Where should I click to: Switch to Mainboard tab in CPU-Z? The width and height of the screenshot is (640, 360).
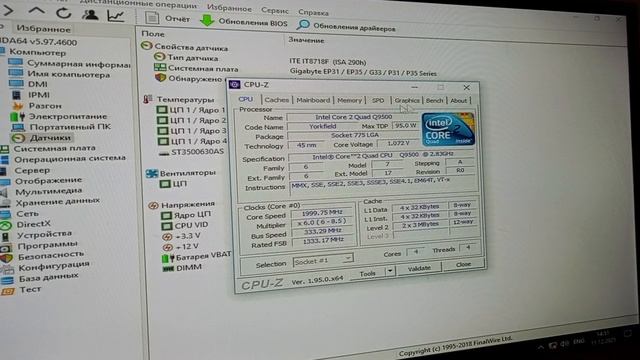point(313,100)
